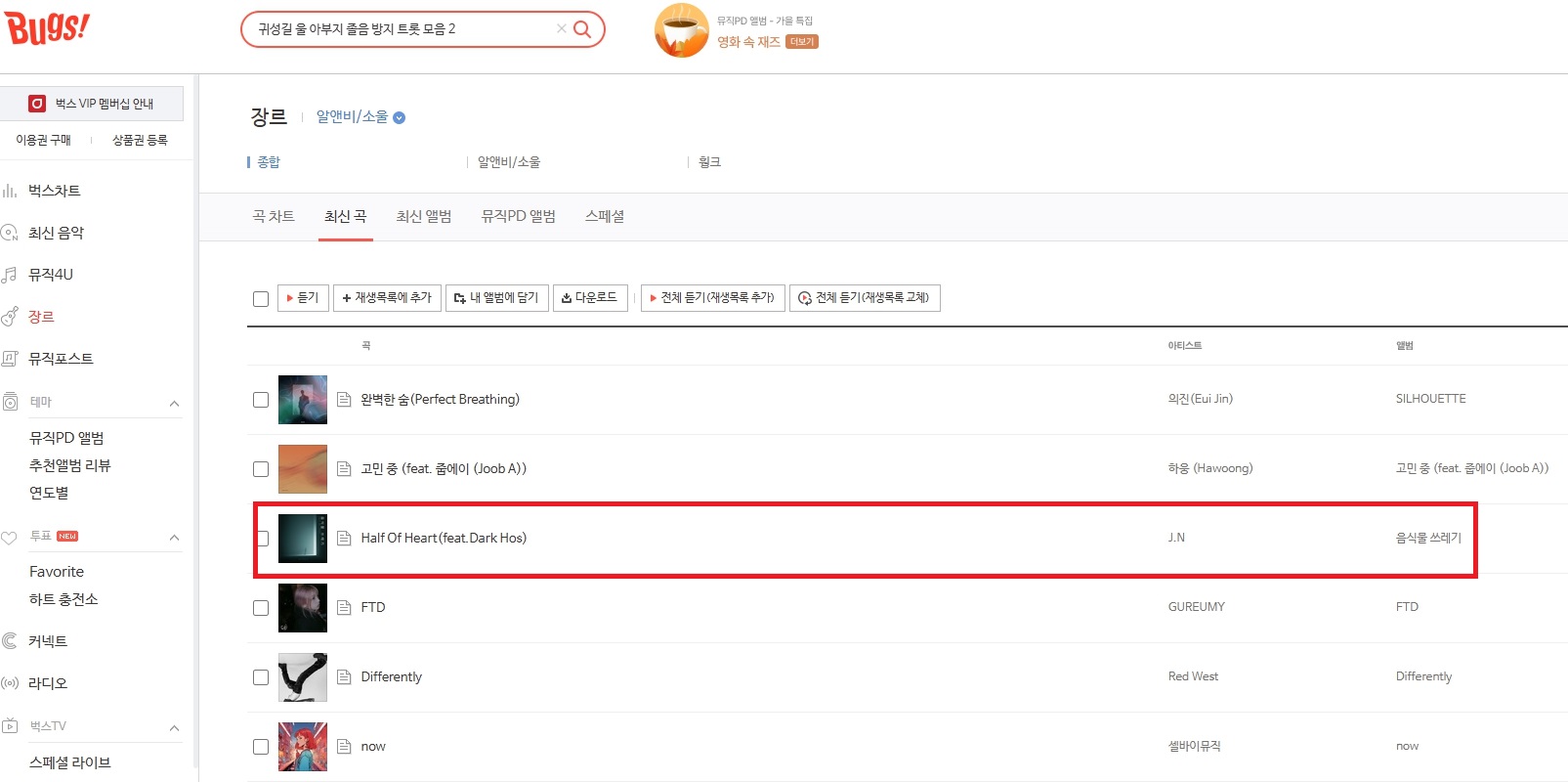1568x782 pixels.
Task: Open lyrics icon for Differently
Action: 344,677
